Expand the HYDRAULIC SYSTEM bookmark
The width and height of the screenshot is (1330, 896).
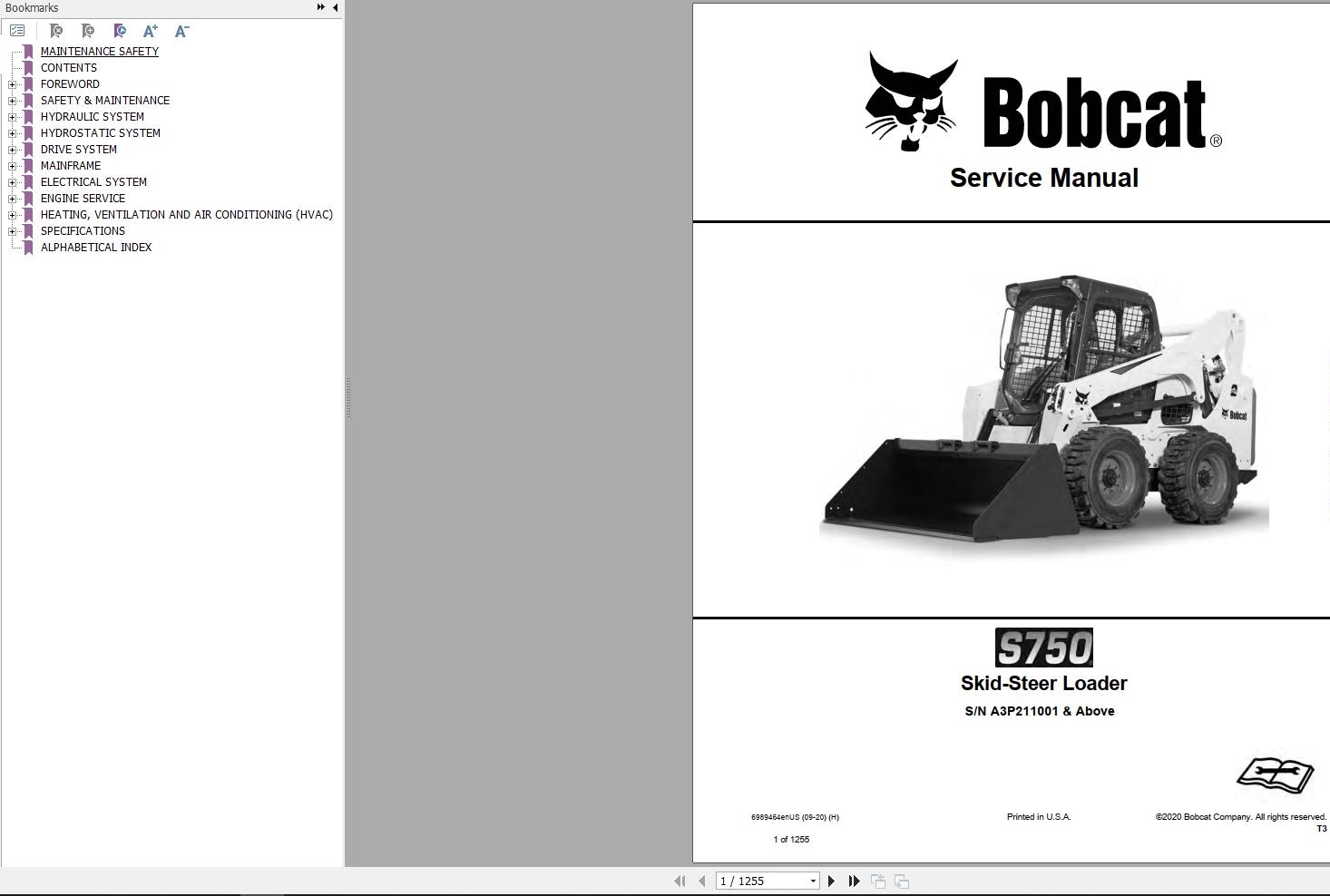coord(12,117)
